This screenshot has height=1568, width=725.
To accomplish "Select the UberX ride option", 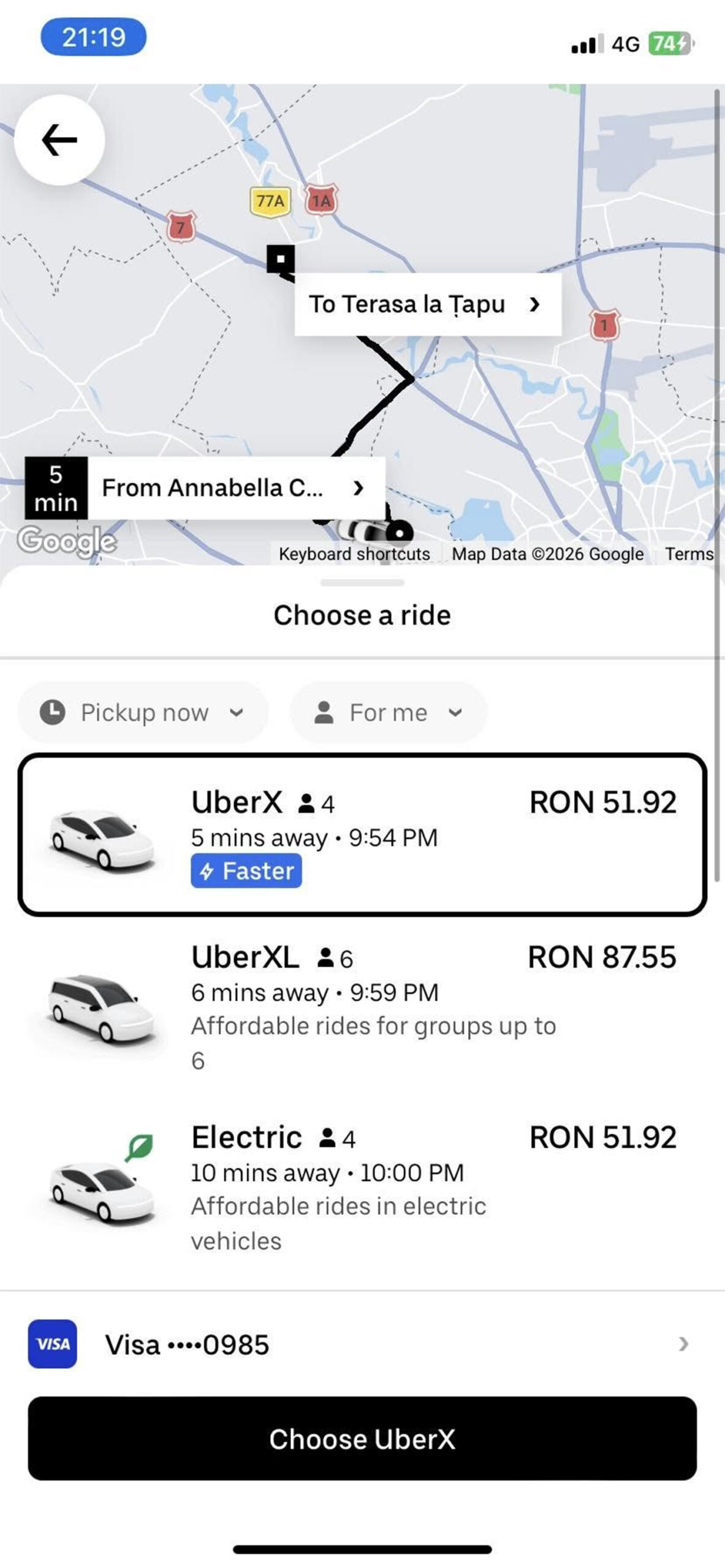I will 362,834.
